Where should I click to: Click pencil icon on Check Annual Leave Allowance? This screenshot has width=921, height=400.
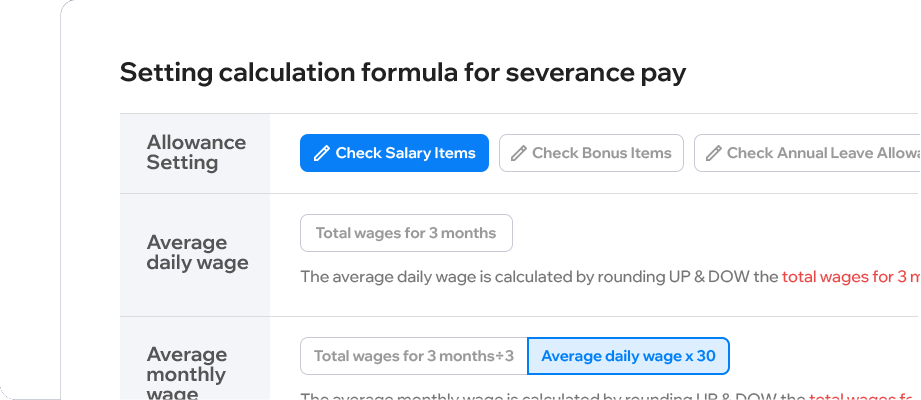pos(713,153)
